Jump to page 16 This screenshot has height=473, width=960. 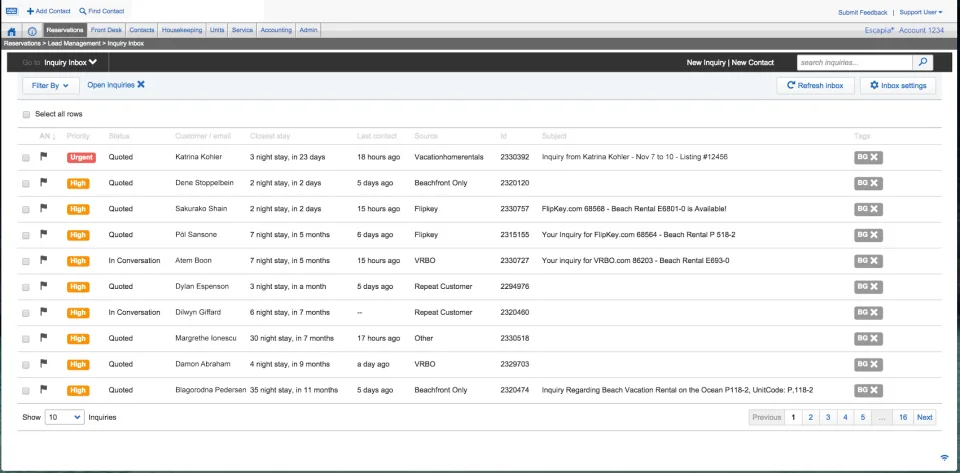click(903, 417)
